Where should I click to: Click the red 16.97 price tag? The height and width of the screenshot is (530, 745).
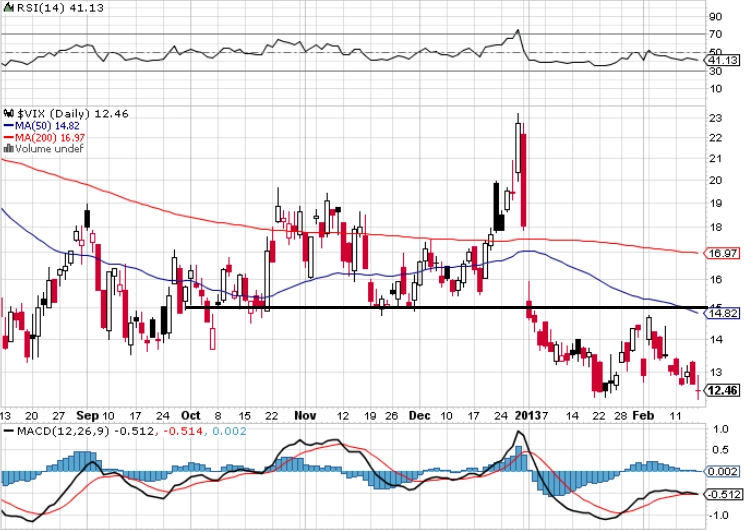pyautogui.click(x=722, y=253)
